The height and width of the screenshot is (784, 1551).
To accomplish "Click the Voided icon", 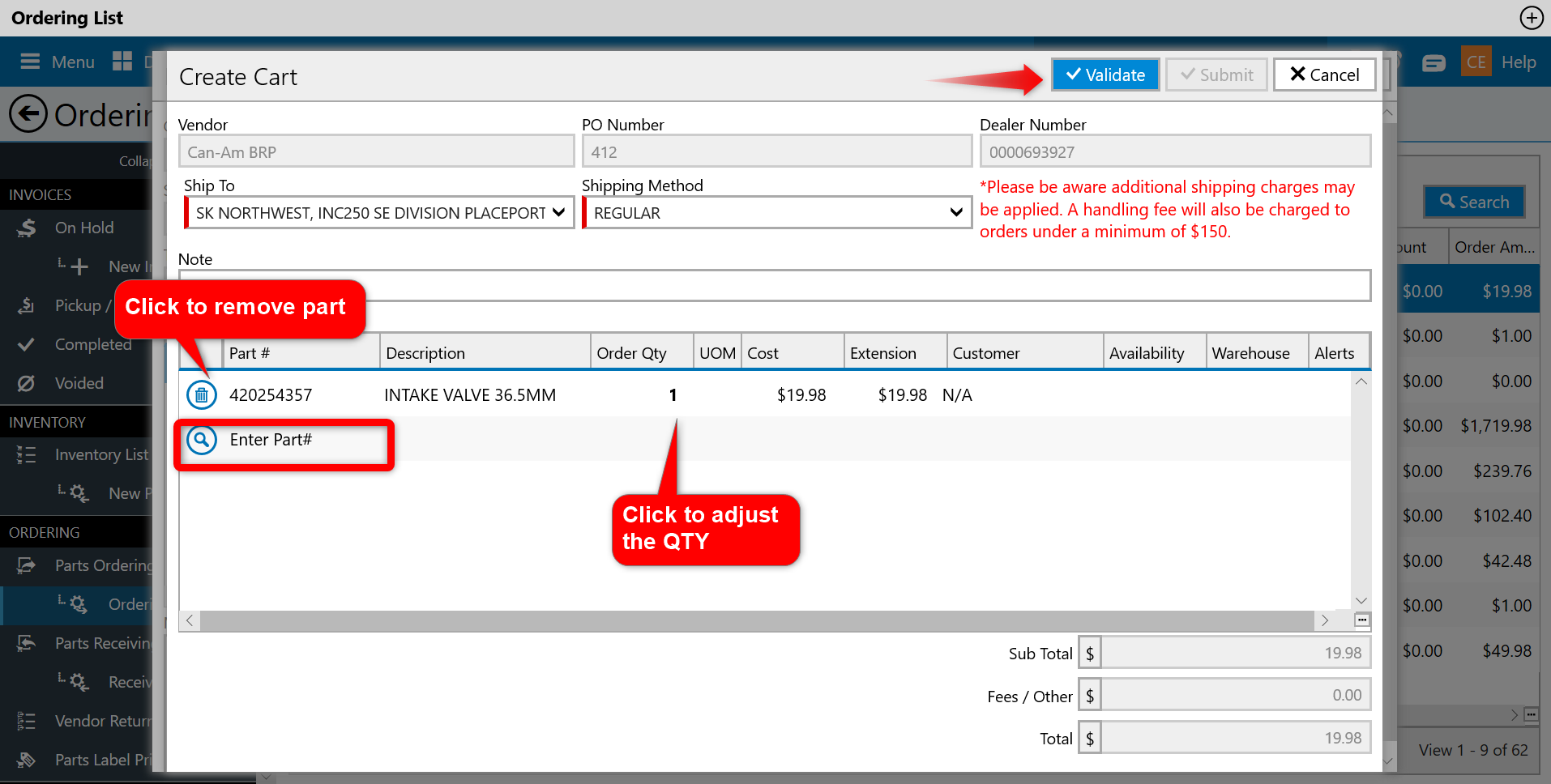I will 26,383.
